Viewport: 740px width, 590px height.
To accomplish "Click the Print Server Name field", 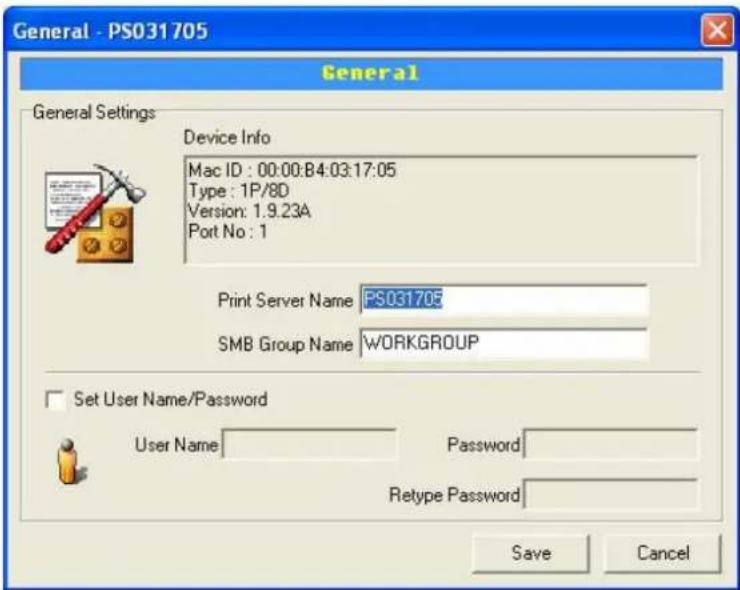I will pos(504,299).
